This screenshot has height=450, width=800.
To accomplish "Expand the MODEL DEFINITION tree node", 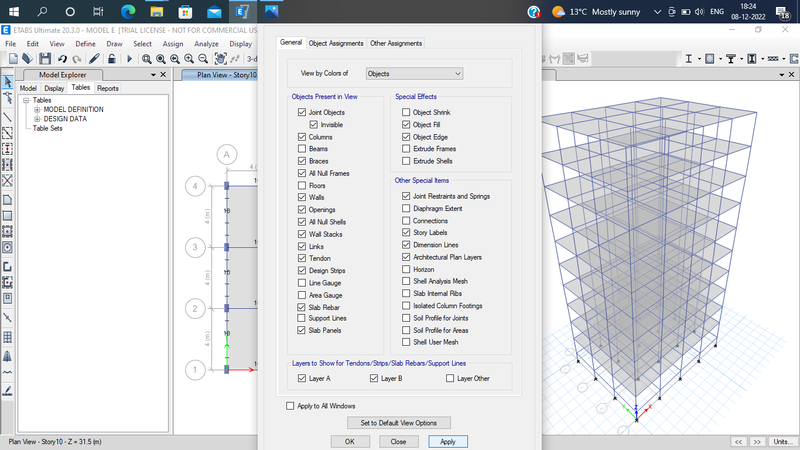I will tap(37, 110).
